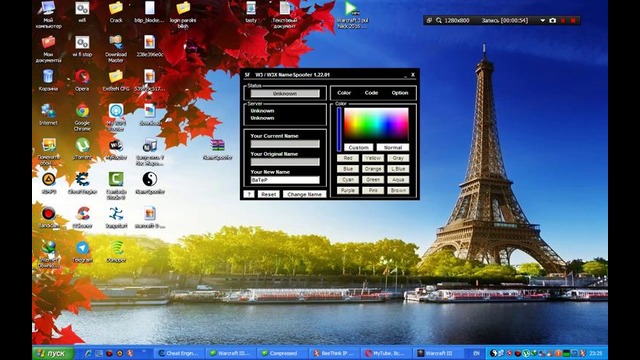Choose the Pink color preset

[x=373, y=190]
